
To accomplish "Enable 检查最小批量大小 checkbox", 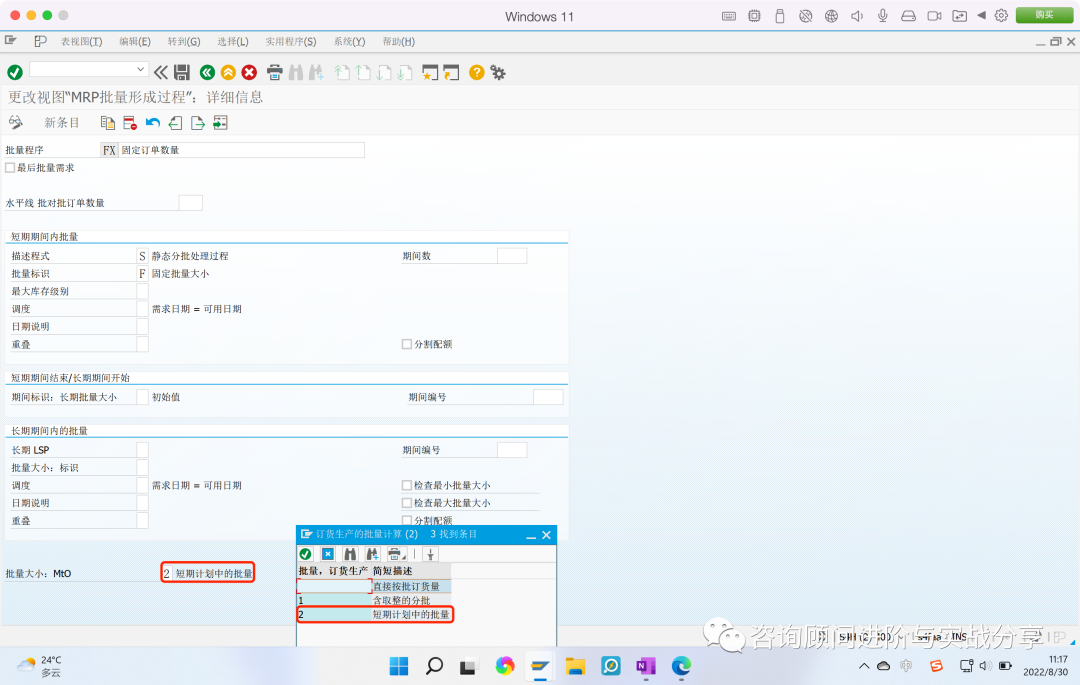I will click(406, 485).
